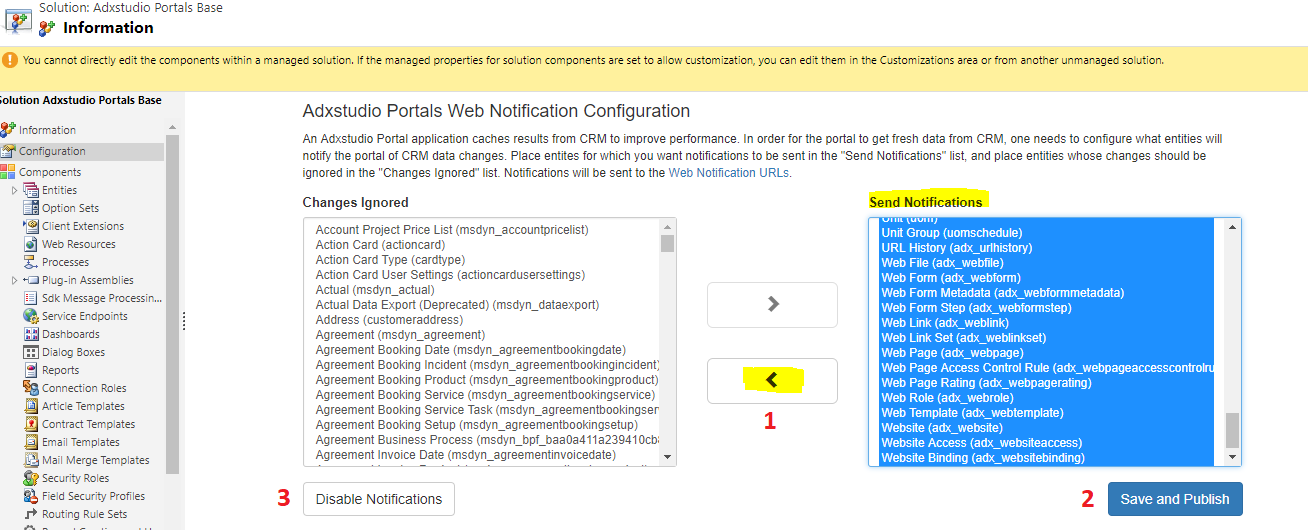Click the Contract Templates icon
Image resolution: width=1308 pixels, height=530 pixels.
click(31, 424)
